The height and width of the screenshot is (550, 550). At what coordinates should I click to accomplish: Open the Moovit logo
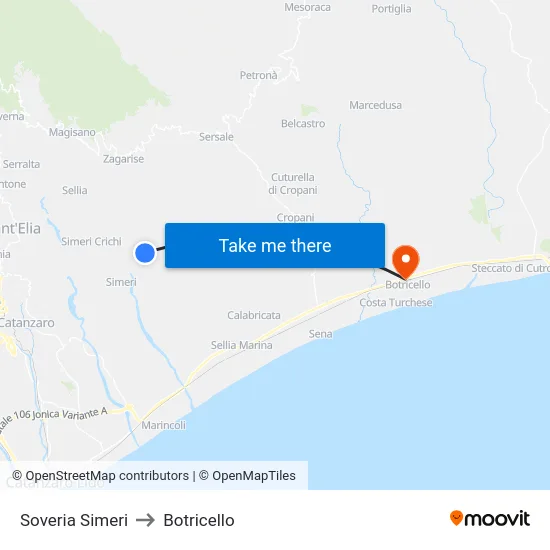click(490, 519)
